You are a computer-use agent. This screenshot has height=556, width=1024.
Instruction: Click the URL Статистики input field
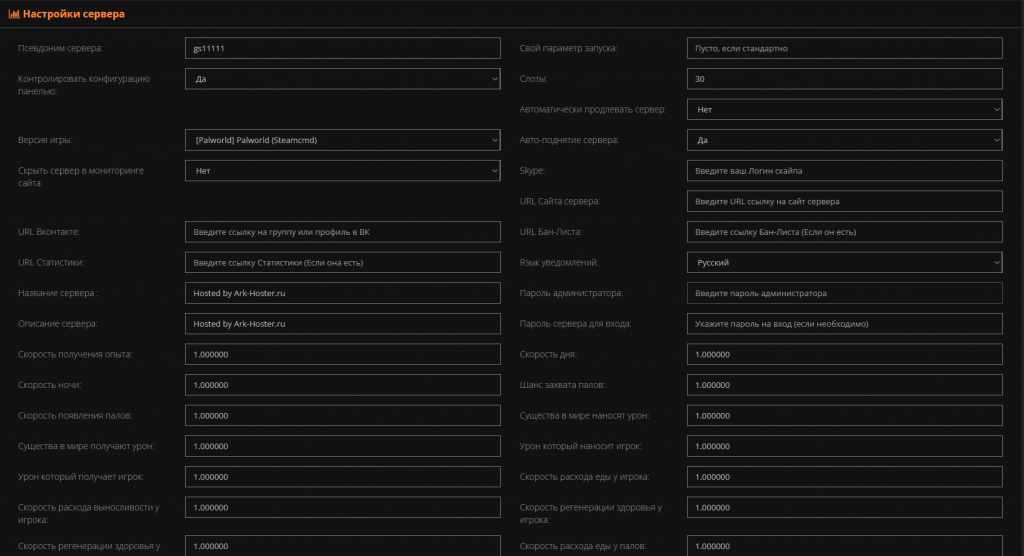pos(343,262)
